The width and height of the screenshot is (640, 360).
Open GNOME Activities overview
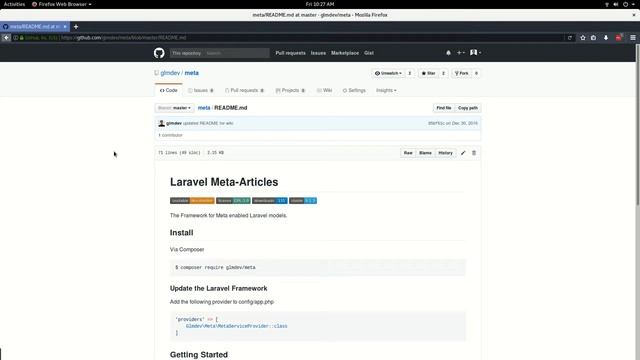[14, 4]
